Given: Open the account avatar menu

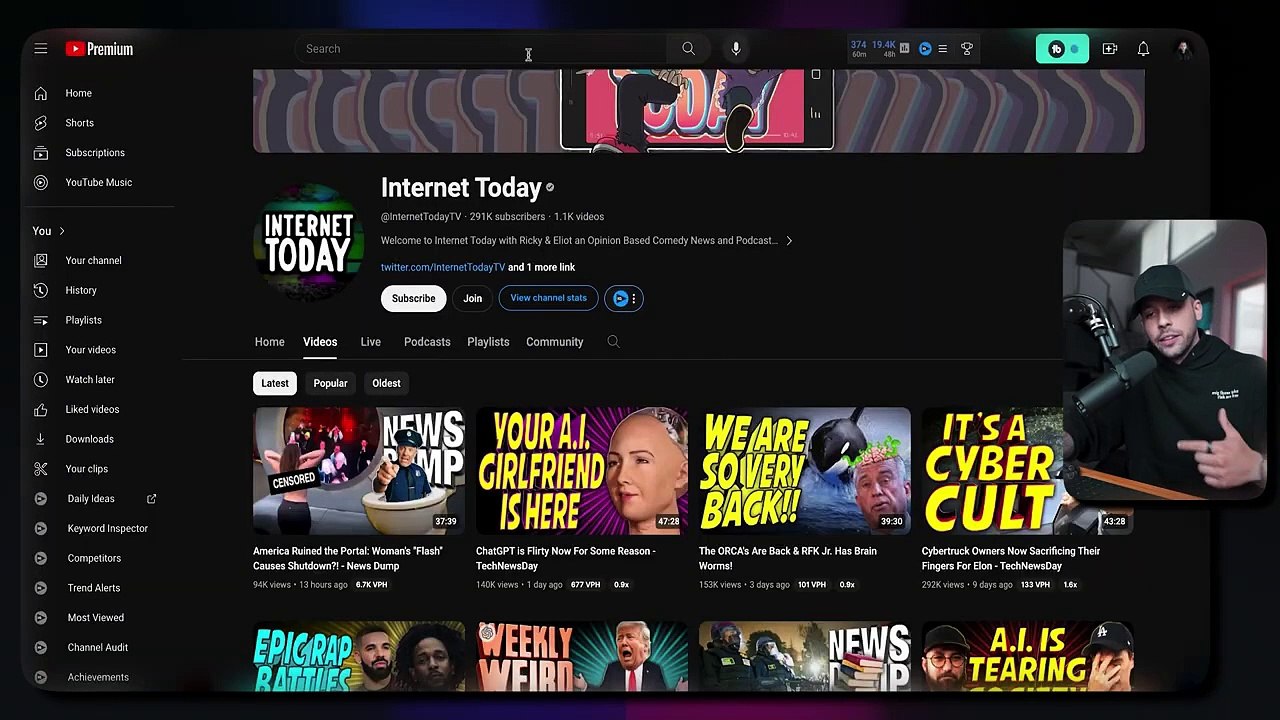Looking at the screenshot, I should pyautogui.click(x=1183, y=49).
